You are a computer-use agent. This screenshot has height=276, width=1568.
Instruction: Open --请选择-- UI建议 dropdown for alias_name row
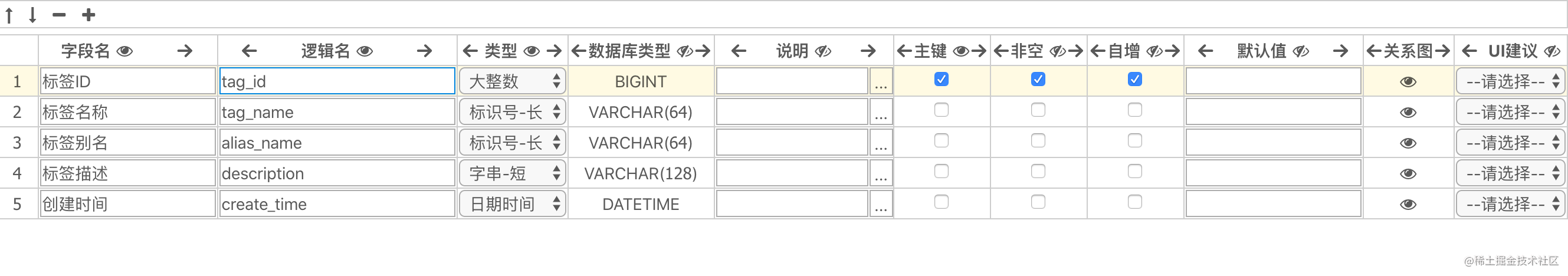pos(1510,143)
